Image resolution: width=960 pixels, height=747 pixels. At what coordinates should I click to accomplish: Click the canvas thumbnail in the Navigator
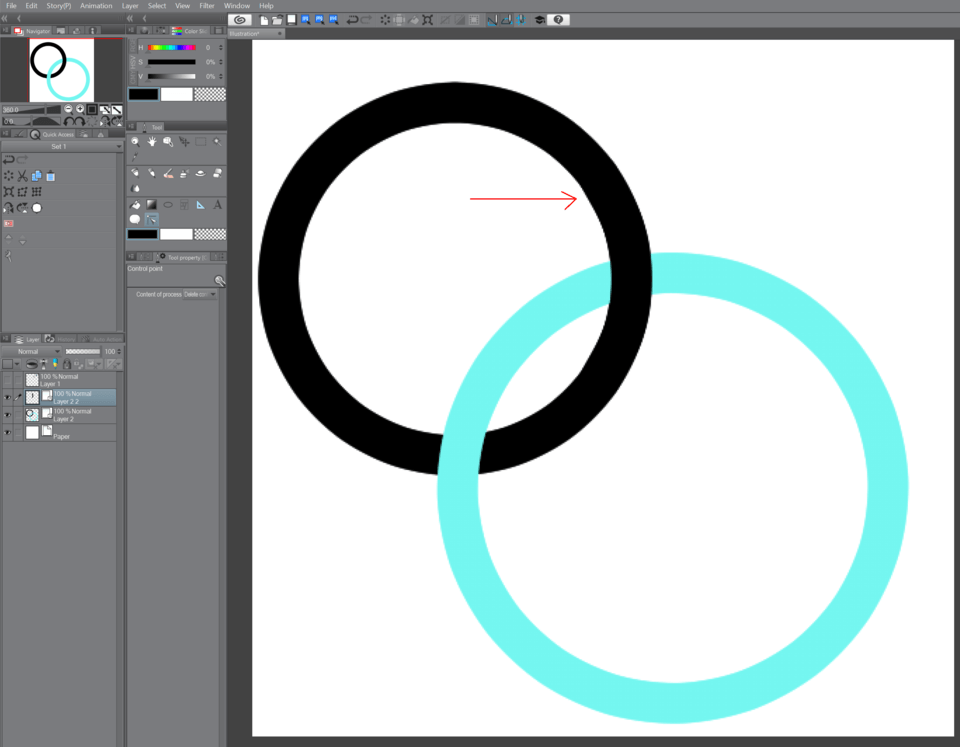60,70
